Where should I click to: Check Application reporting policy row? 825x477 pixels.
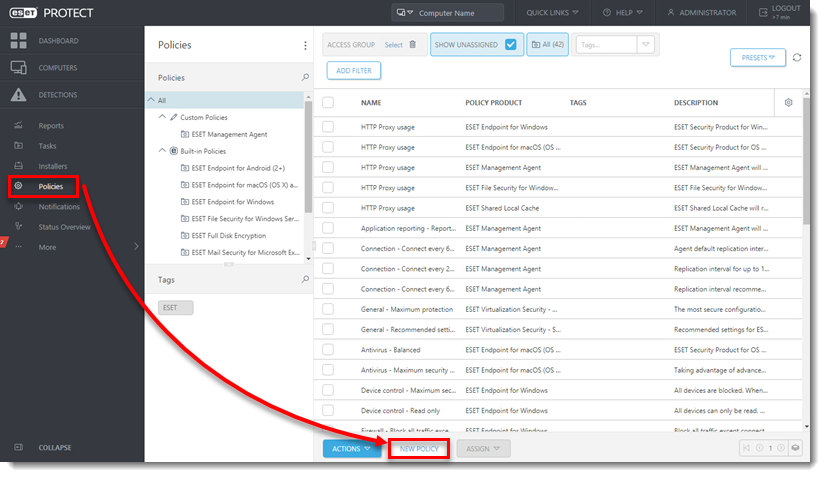coord(328,228)
